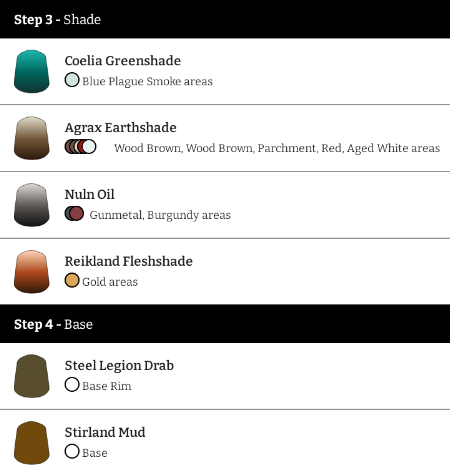Open the Step 3 - Shade header
The width and height of the screenshot is (450, 474).
225,19
